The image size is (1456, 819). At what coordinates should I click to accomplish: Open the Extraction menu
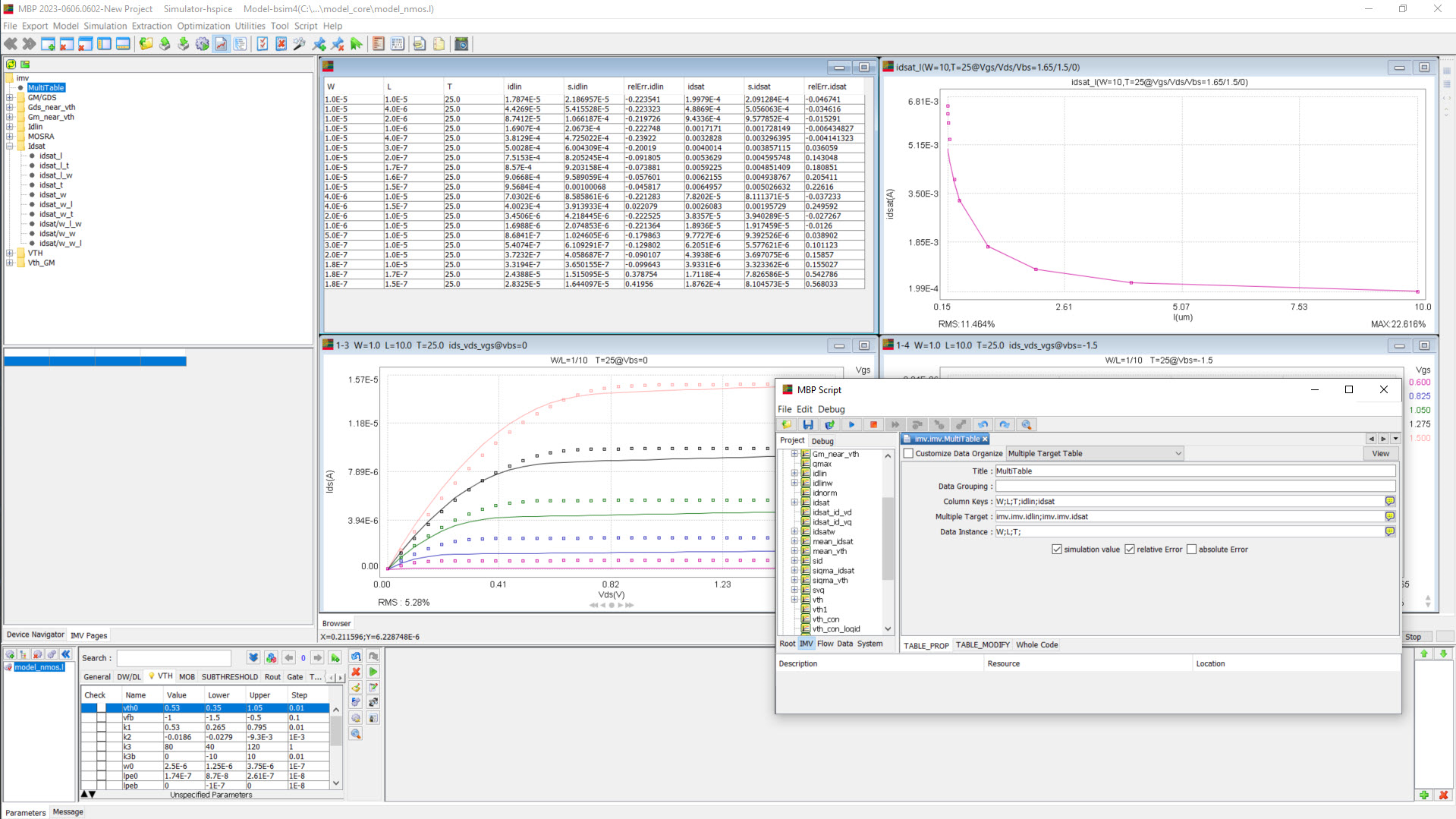click(x=151, y=25)
